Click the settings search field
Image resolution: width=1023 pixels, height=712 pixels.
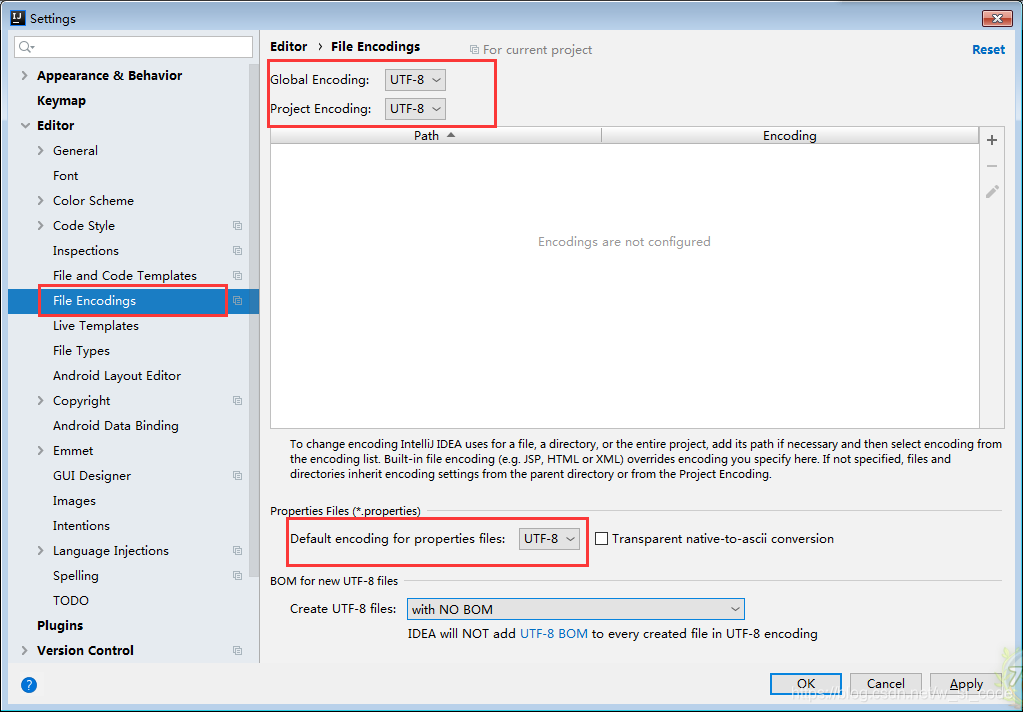(x=134, y=47)
